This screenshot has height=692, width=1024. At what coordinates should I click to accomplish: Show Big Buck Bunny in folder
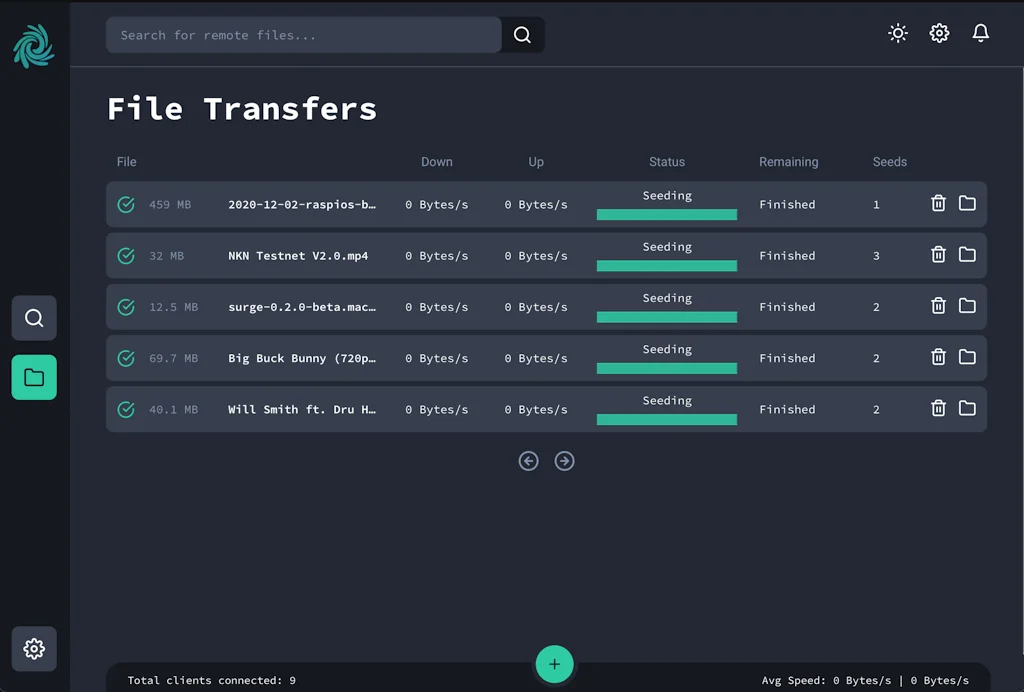pyautogui.click(x=967, y=357)
